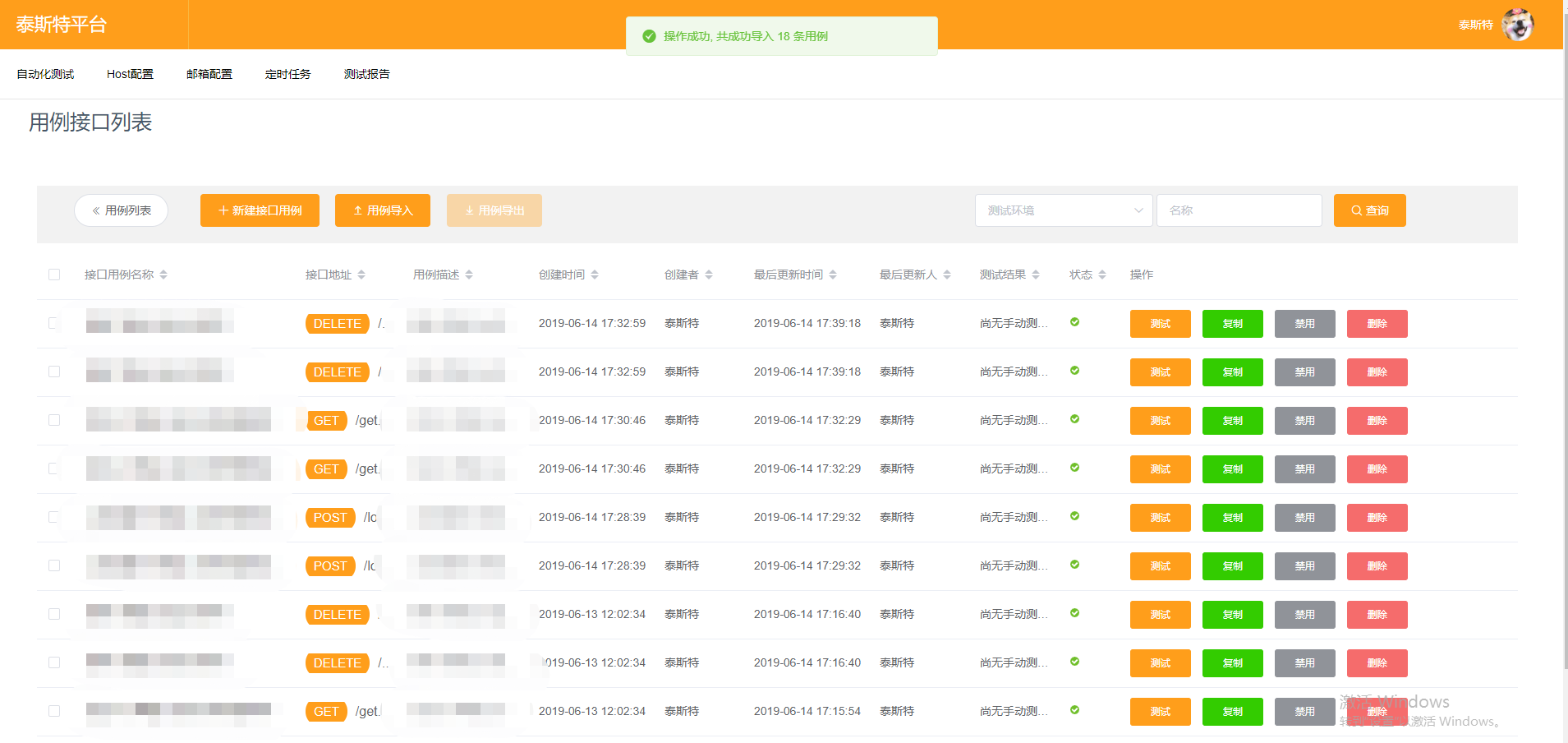The image size is (1568, 743).
Task: Click green status icon in first row
Action: click(1074, 322)
